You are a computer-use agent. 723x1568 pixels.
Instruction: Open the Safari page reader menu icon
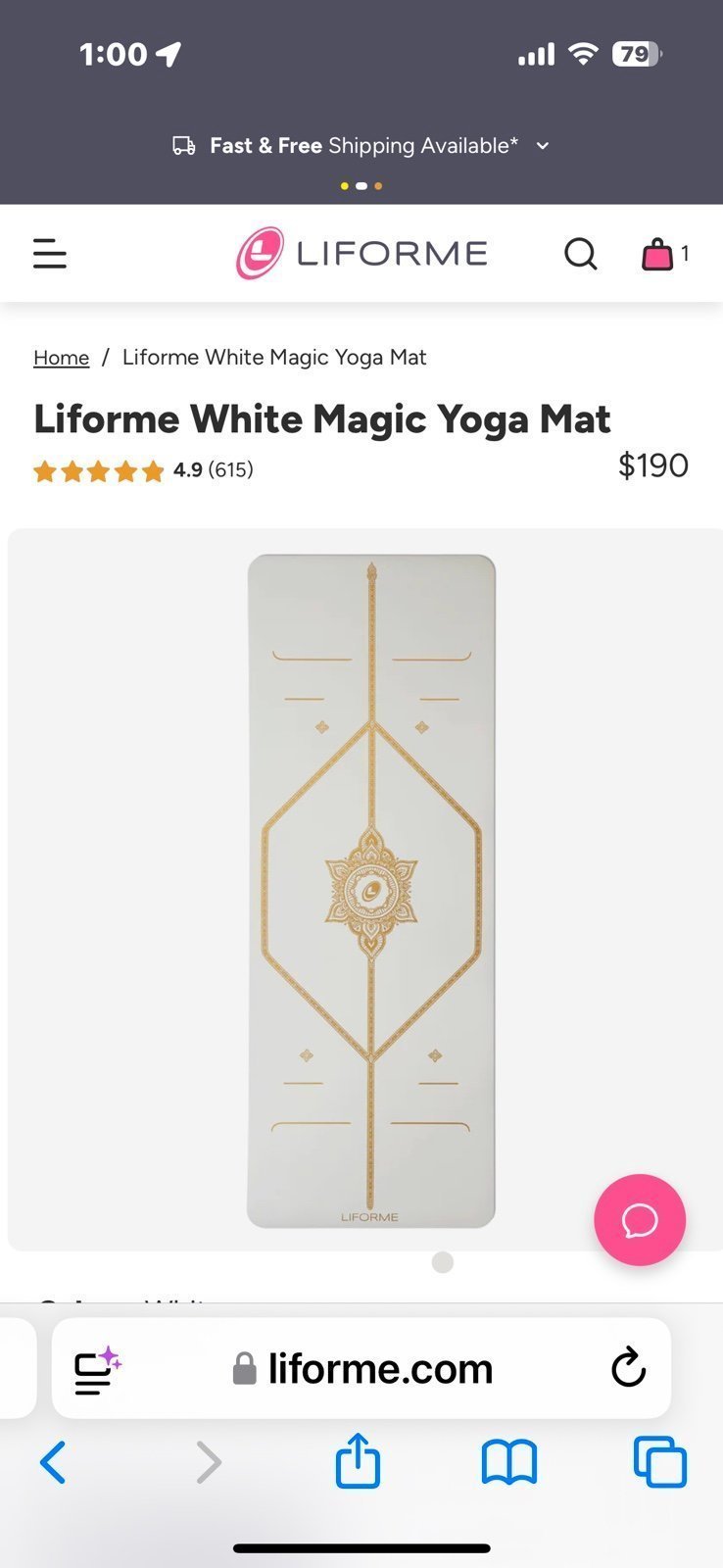(98, 1369)
